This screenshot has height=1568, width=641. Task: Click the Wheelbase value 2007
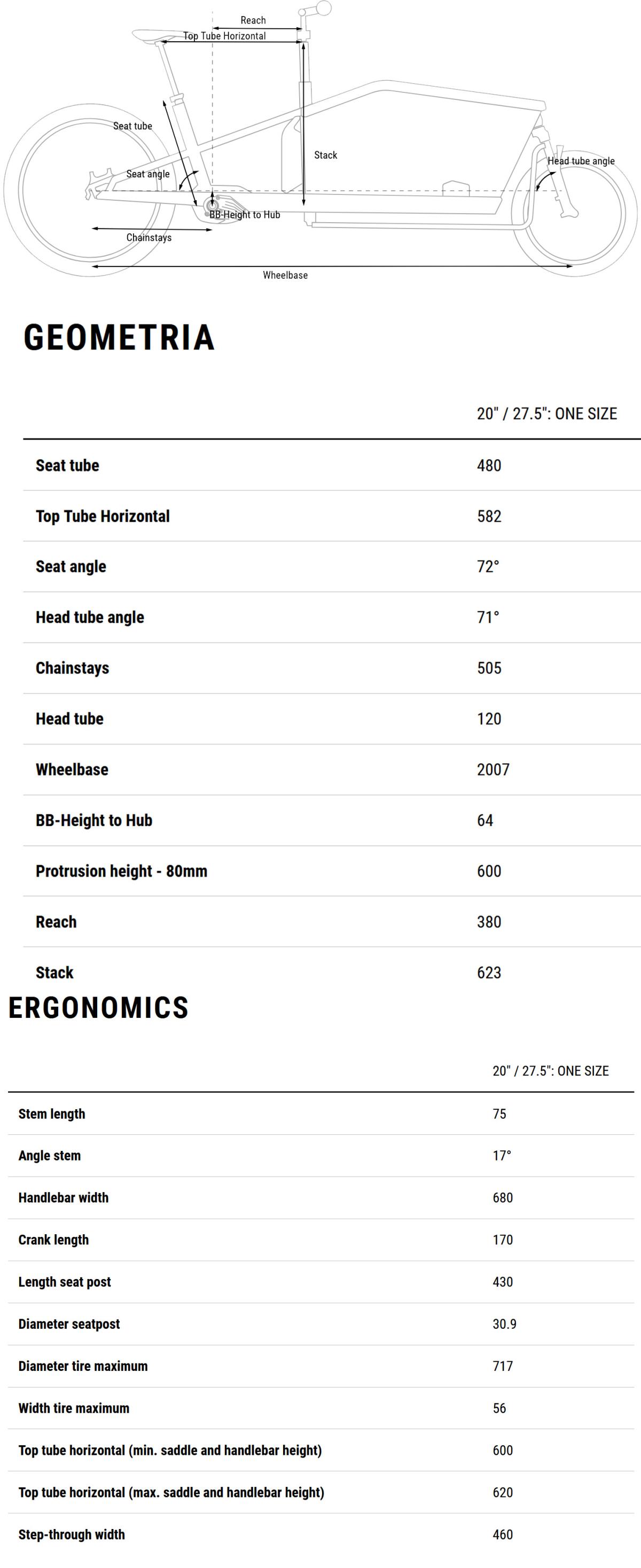493,770
